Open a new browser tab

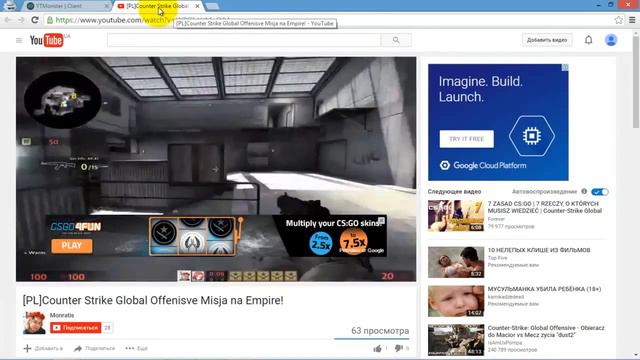[212, 6]
